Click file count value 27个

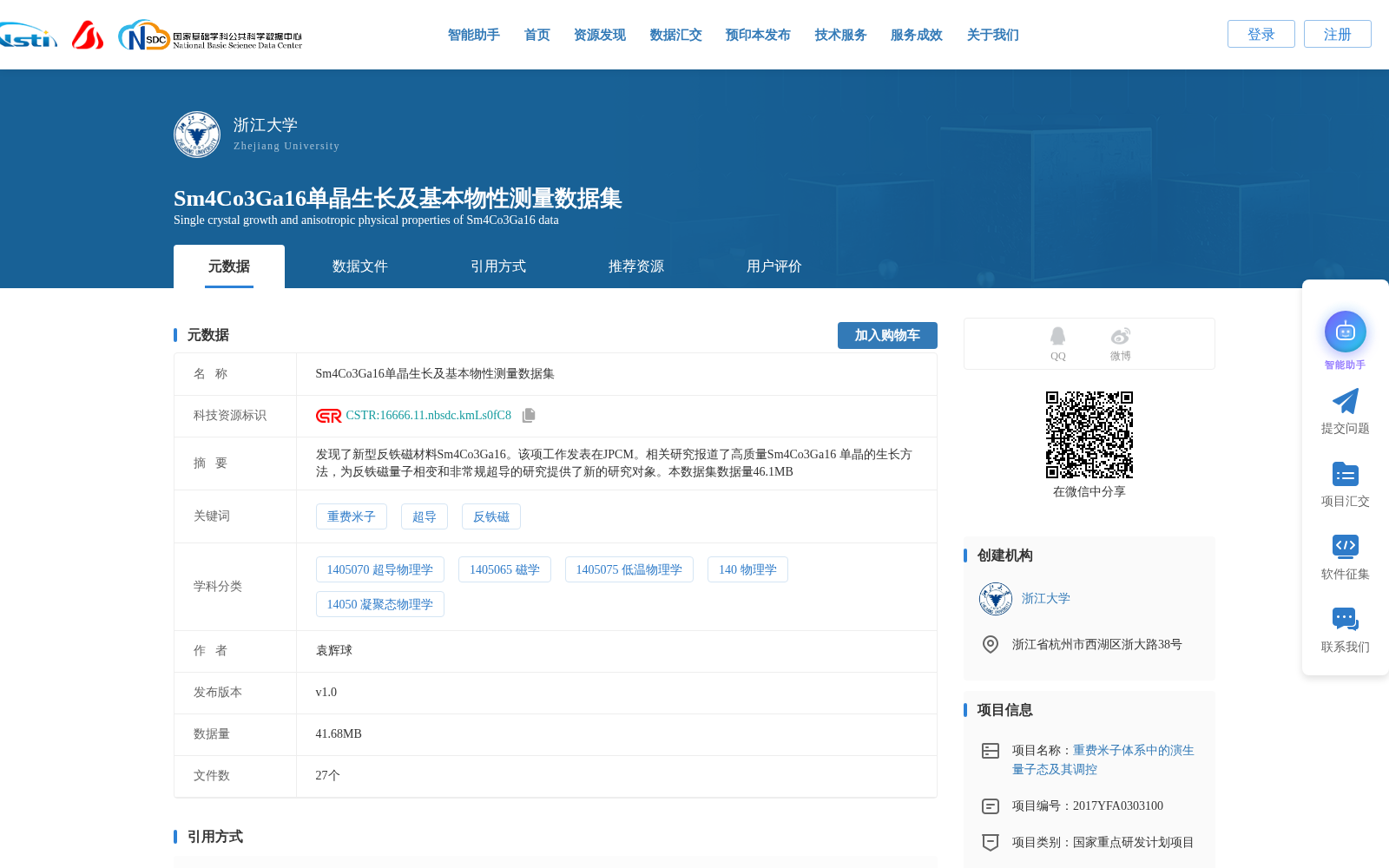tap(328, 776)
